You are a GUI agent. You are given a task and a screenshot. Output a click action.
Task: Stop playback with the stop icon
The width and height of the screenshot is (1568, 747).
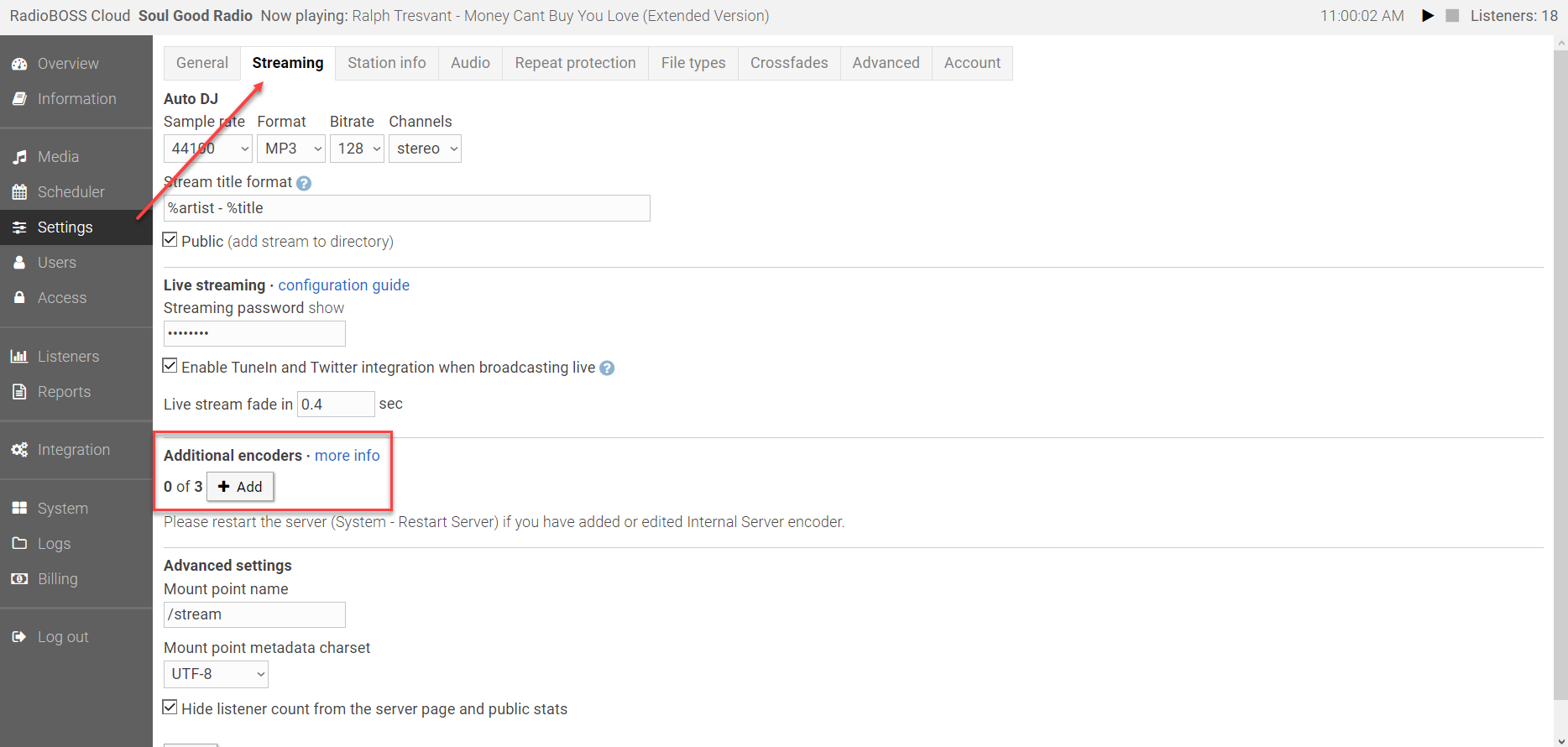point(1452,16)
